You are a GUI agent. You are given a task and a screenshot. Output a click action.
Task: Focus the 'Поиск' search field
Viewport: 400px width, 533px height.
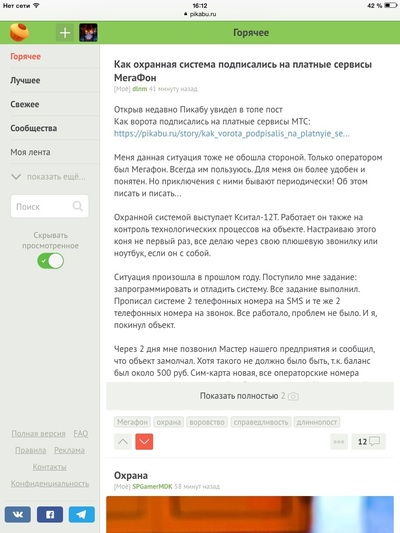click(50, 206)
